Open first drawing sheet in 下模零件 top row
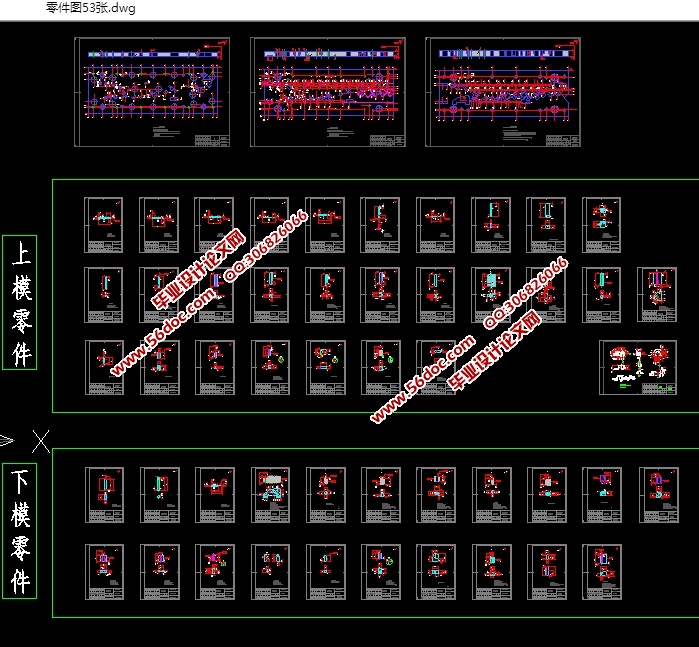Viewport: 699px width, 647px height. click(104, 495)
